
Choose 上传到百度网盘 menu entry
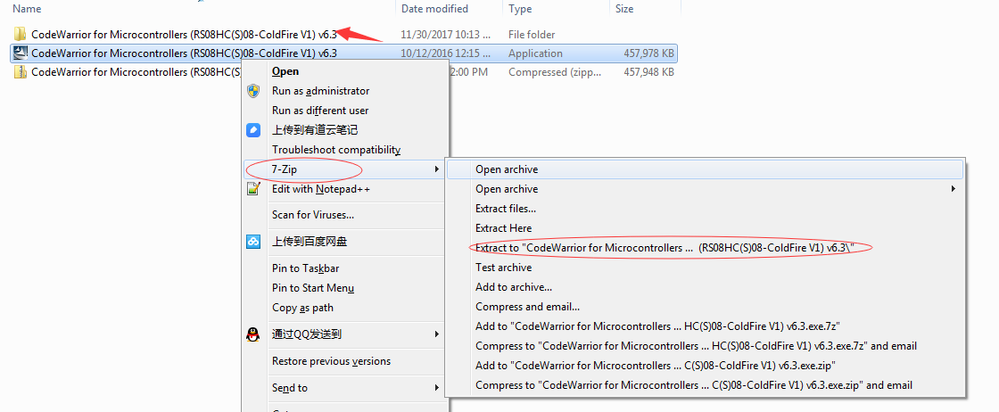tap(310, 241)
